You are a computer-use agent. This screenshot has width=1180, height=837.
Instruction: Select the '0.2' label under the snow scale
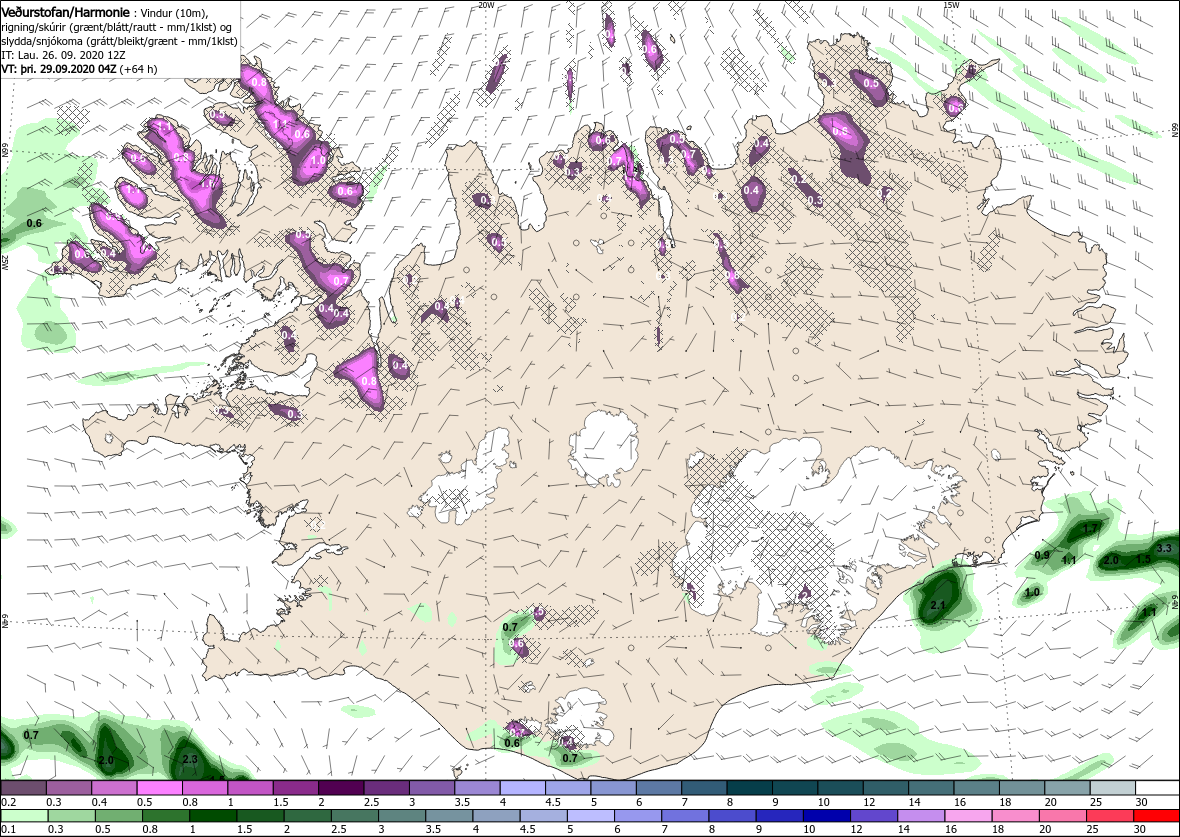[9, 802]
